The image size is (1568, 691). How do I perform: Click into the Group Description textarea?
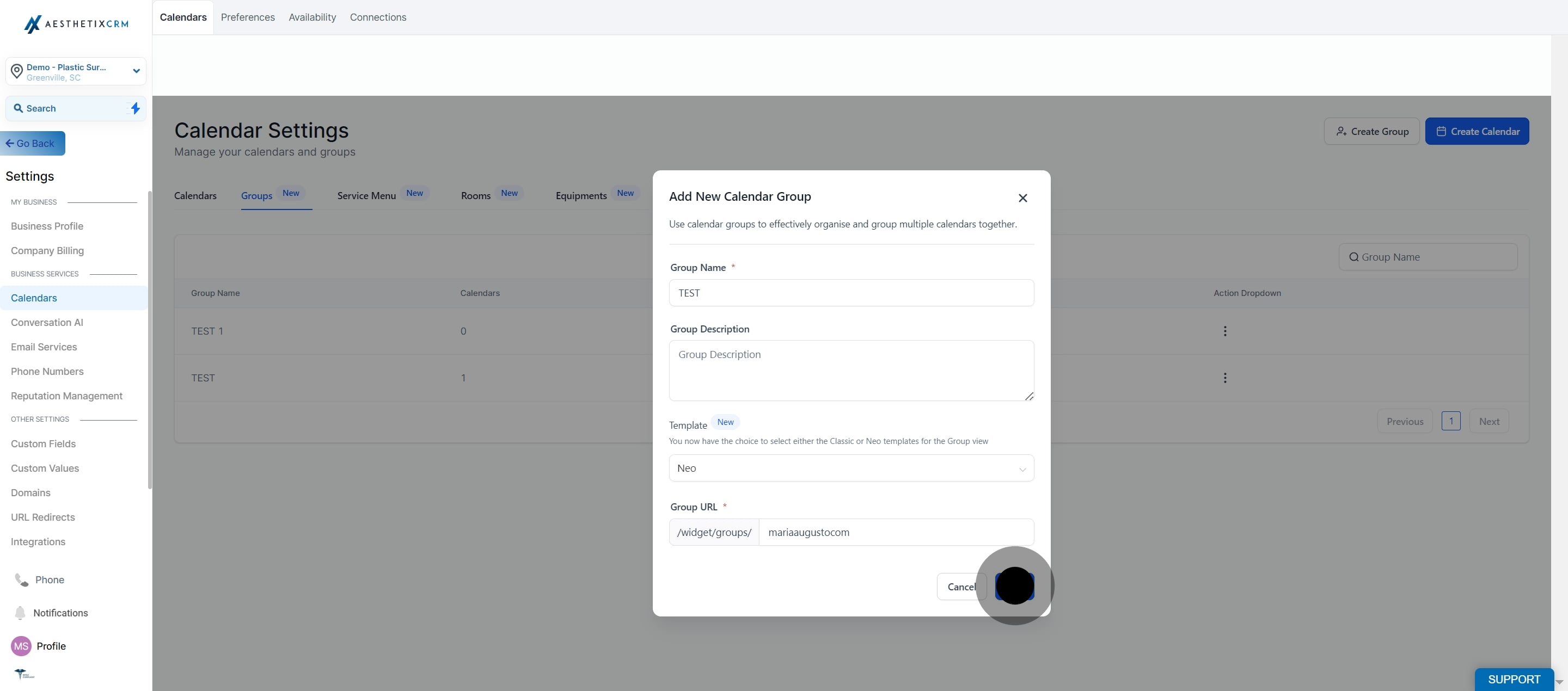(850, 370)
